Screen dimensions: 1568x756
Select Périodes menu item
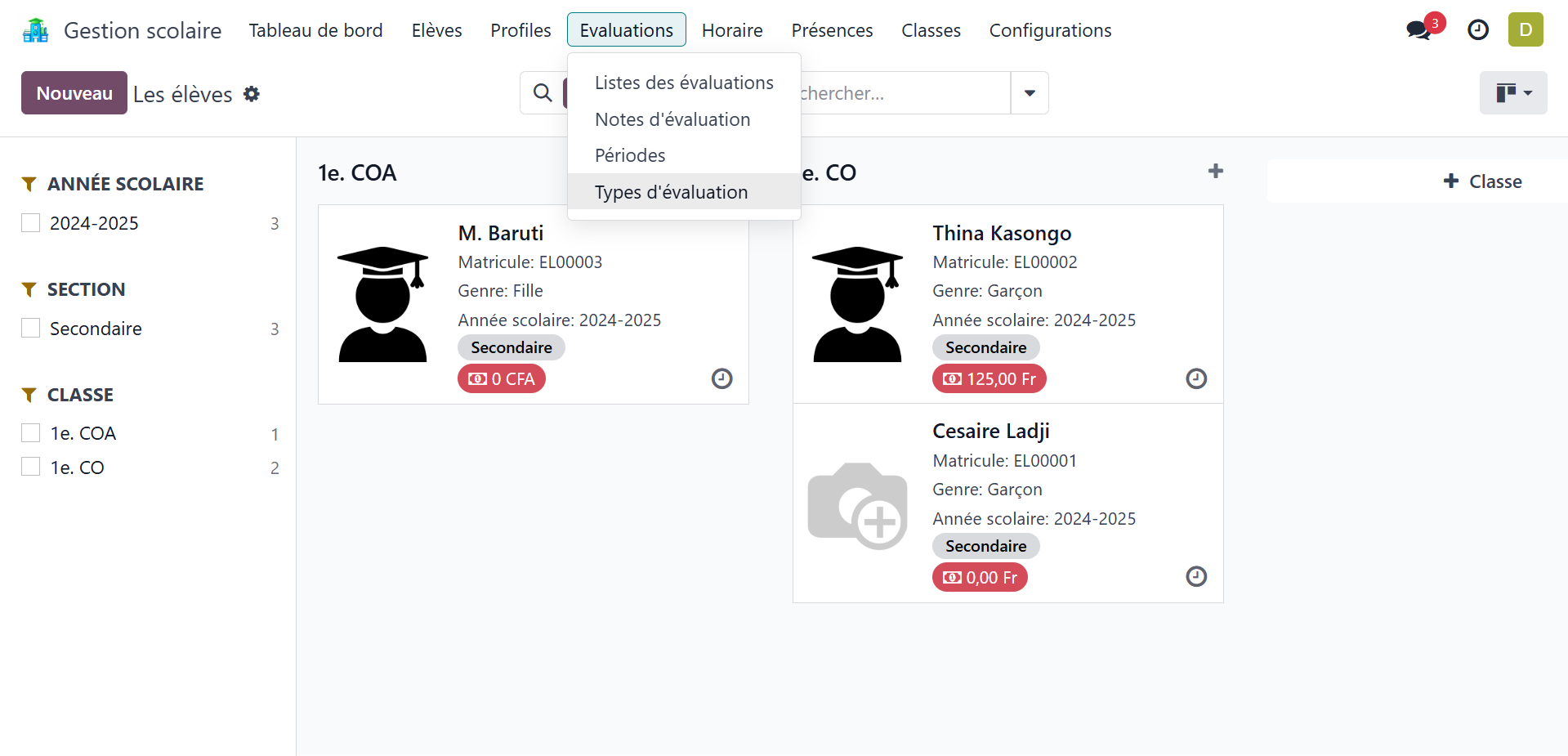tap(684, 155)
